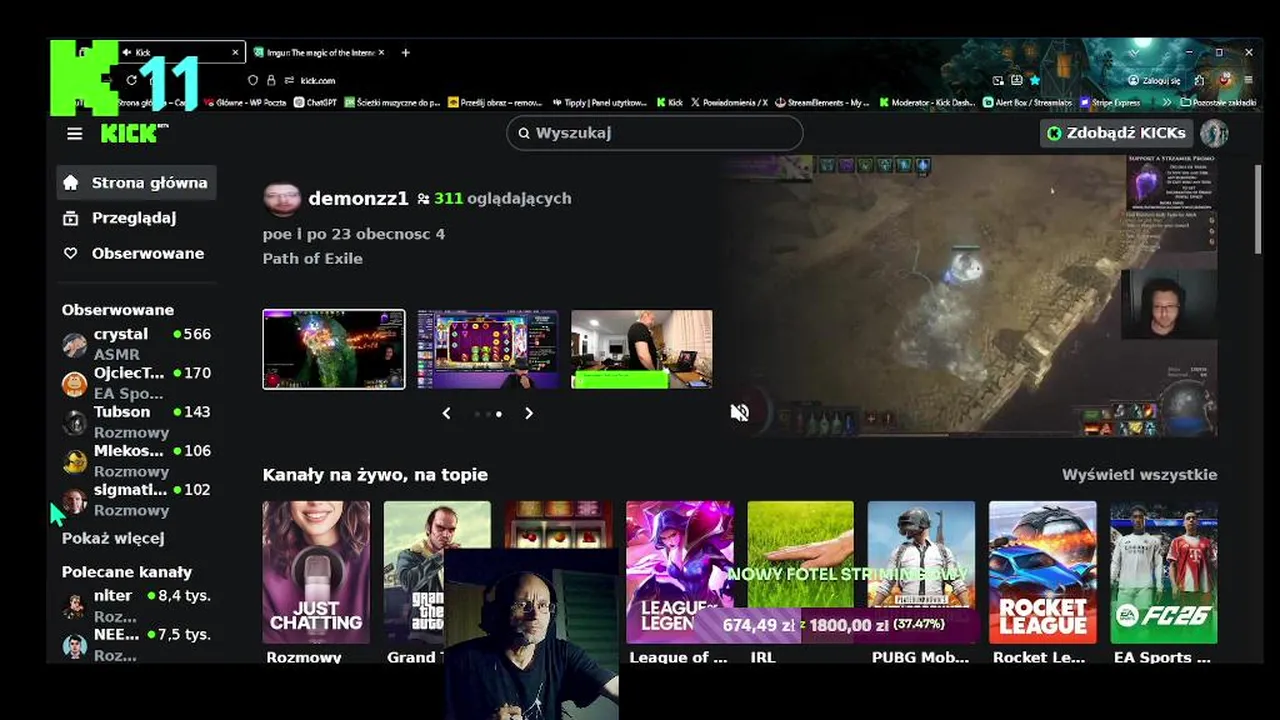Click picture-in-picture toolbar icon
The height and width of the screenshot is (720, 1280).
coord(999,80)
